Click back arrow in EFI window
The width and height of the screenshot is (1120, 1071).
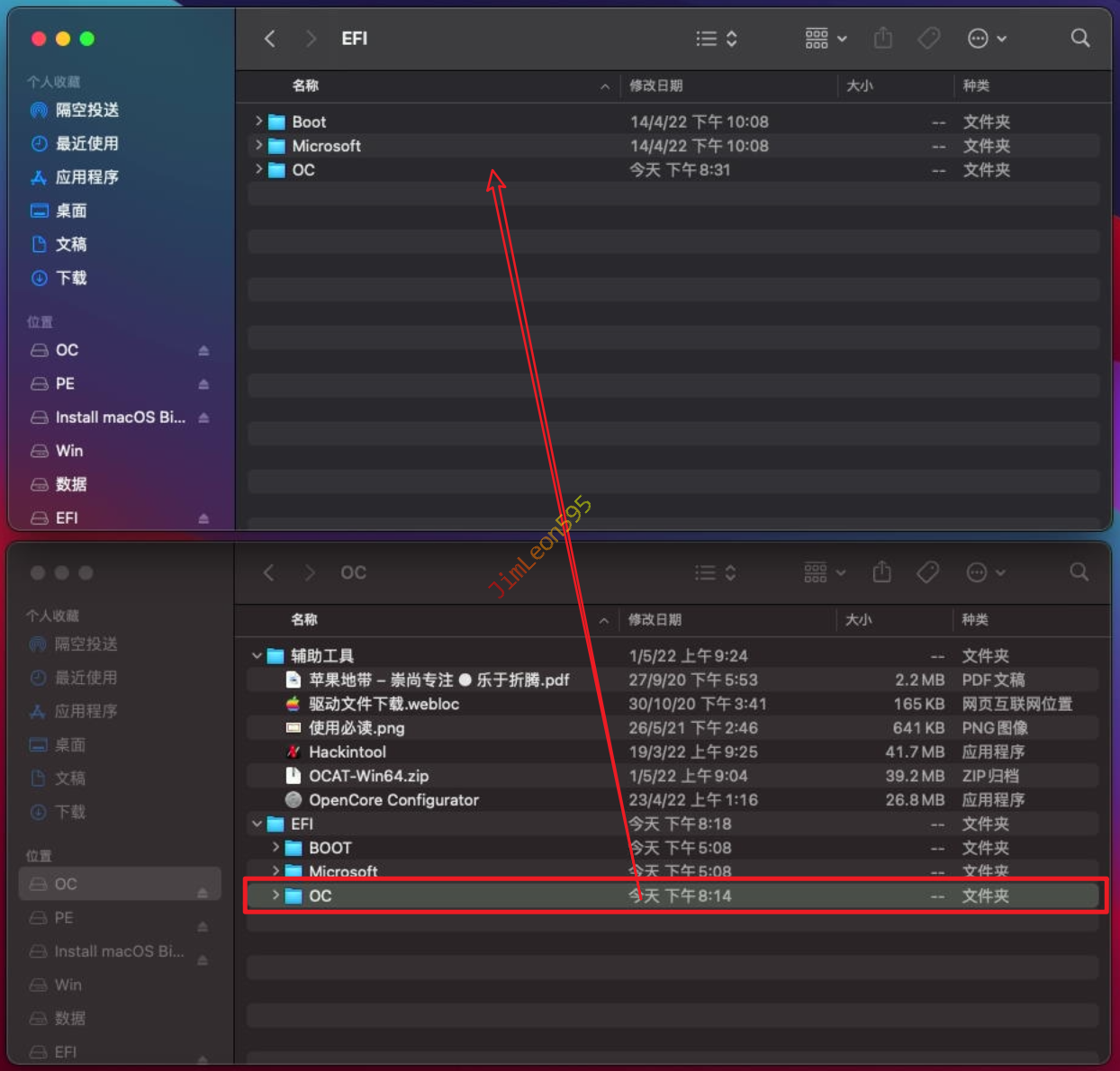[x=269, y=38]
